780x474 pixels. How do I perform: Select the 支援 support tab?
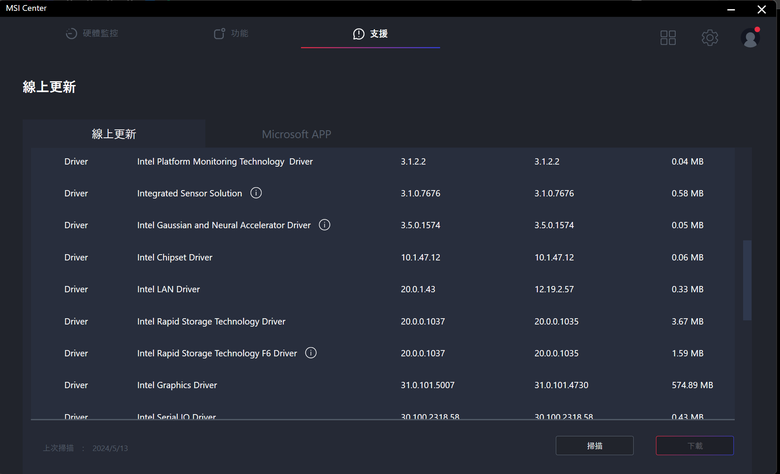click(x=370, y=33)
